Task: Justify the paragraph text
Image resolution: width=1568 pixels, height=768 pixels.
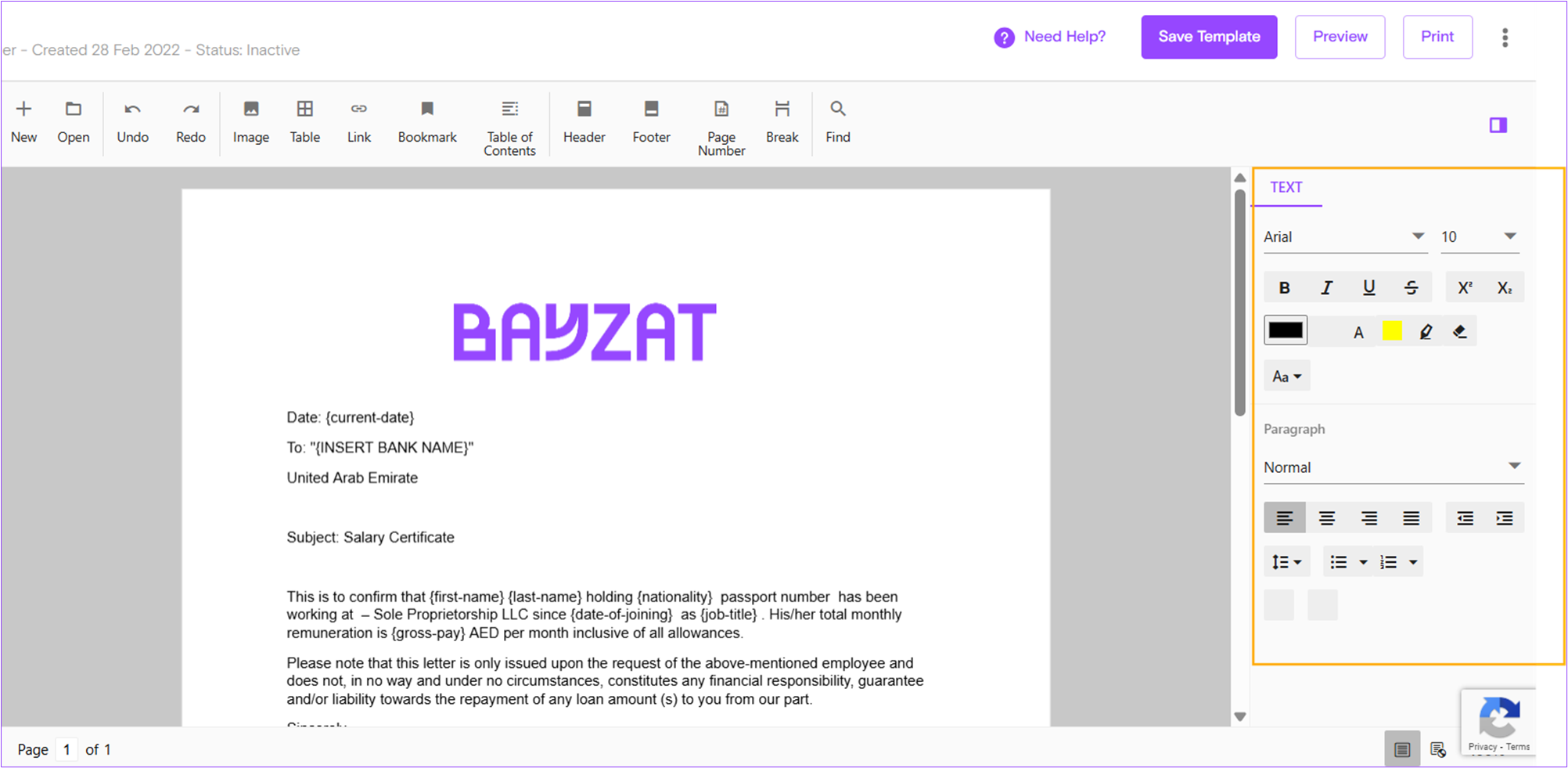Action: pos(1412,518)
